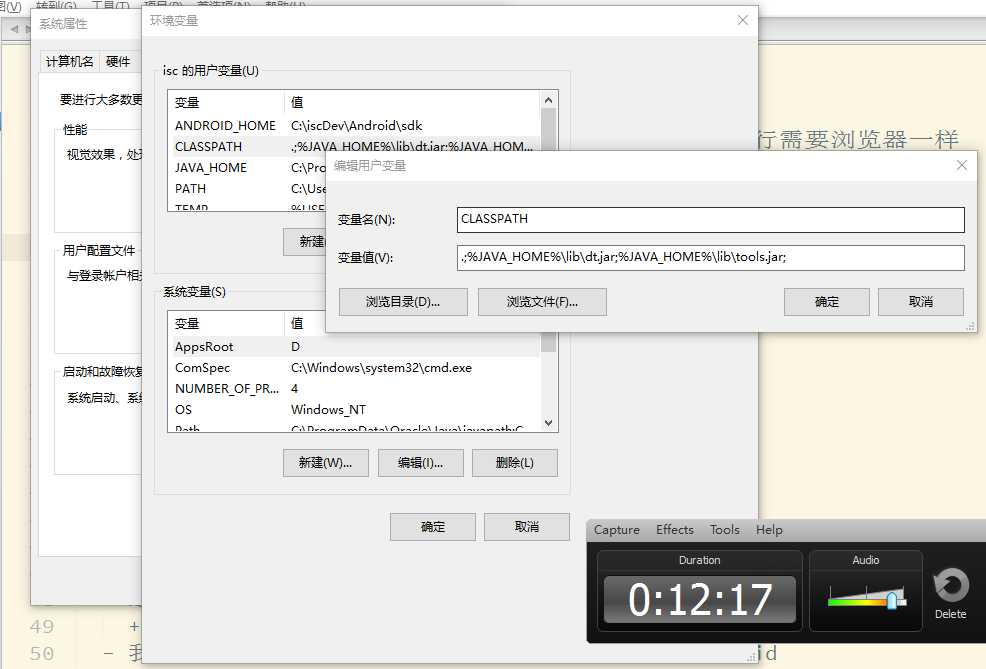
Task: Click the 变量名 input field
Action: coord(711,219)
